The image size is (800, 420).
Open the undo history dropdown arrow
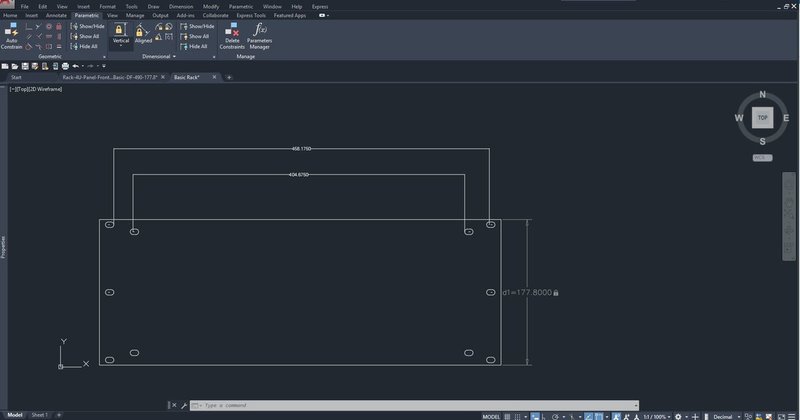pyautogui.click(x=83, y=66)
